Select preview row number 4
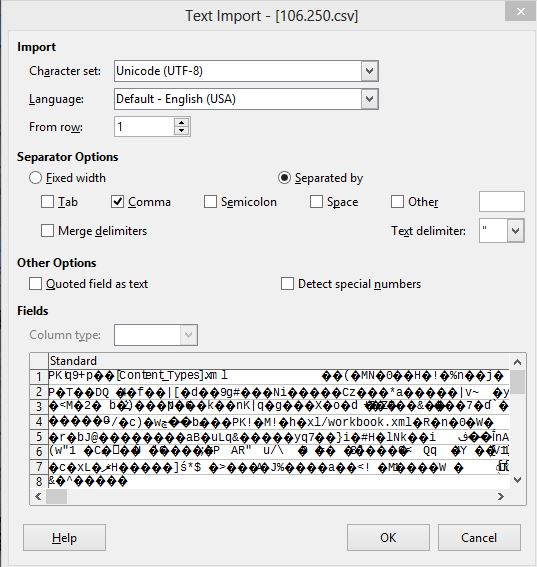Screen dimensions: 537x567 point(39,422)
